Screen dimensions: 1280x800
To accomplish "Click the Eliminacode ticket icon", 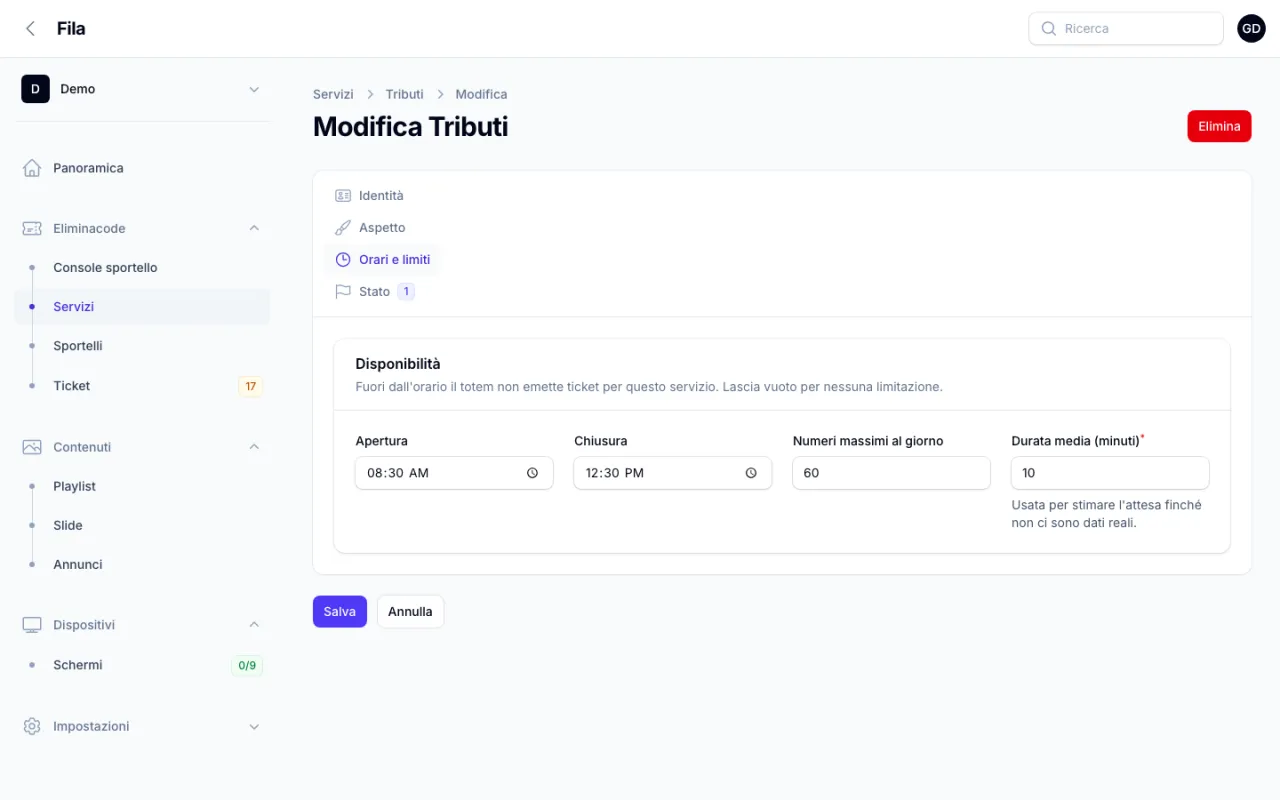I will point(32,228).
